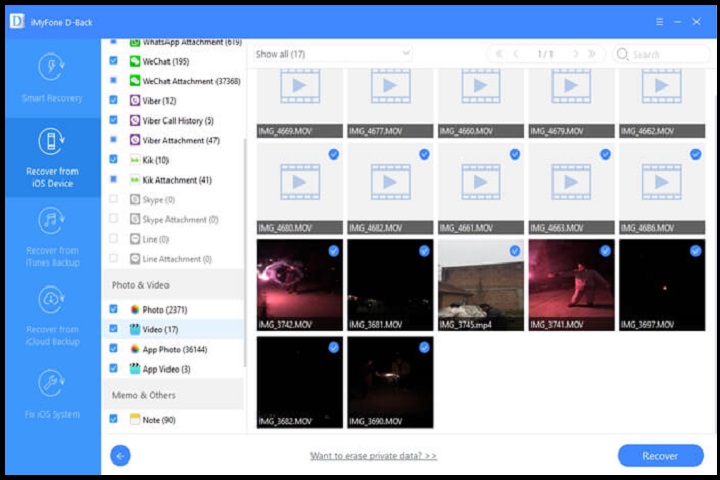720x480 pixels.
Task: Go to the next page arrow
Action: [573, 54]
